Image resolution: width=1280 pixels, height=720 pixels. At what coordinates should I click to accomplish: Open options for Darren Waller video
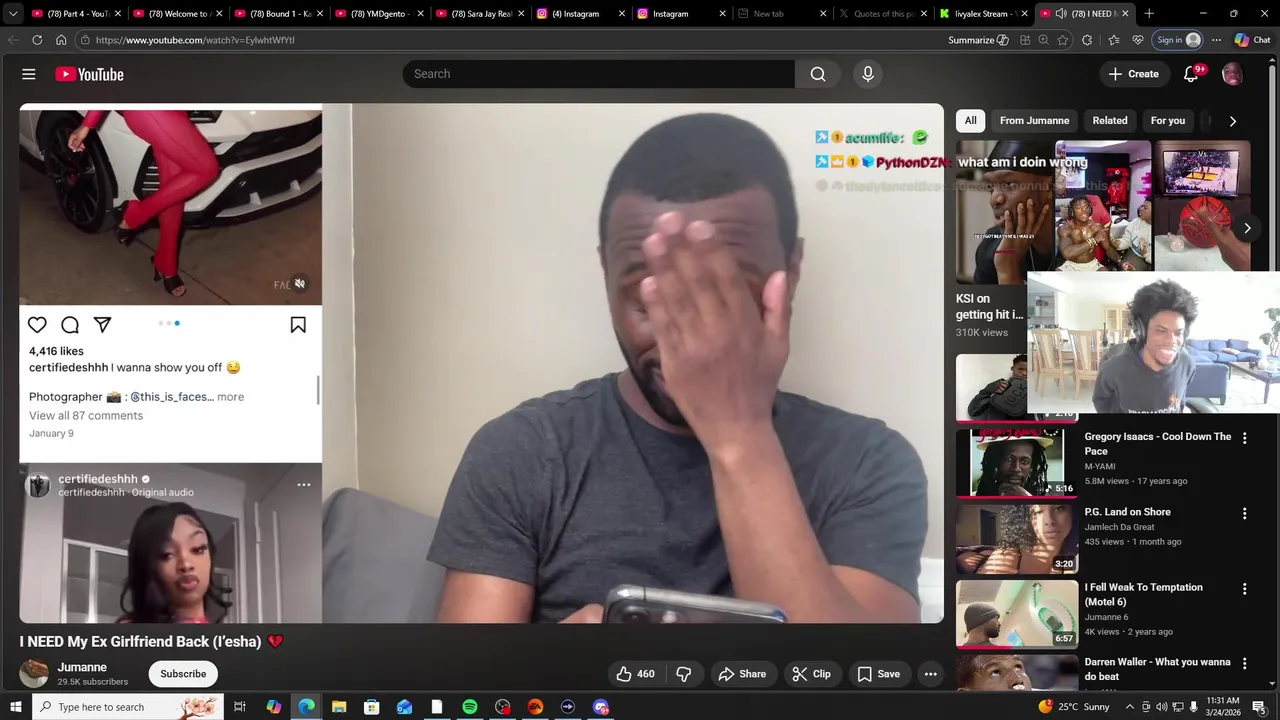[1245, 663]
